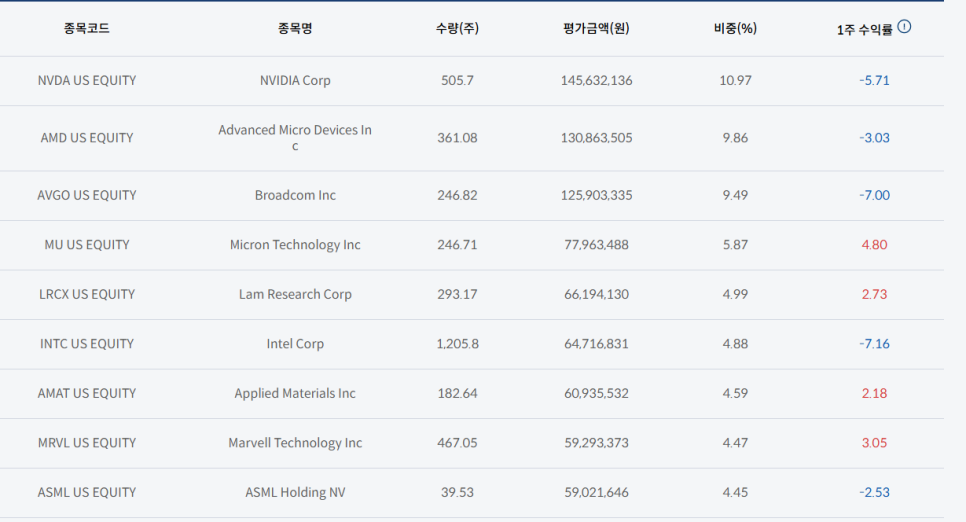966x522 pixels.
Task: Click the 수량(주) column header
Action: click(x=457, y=29)
